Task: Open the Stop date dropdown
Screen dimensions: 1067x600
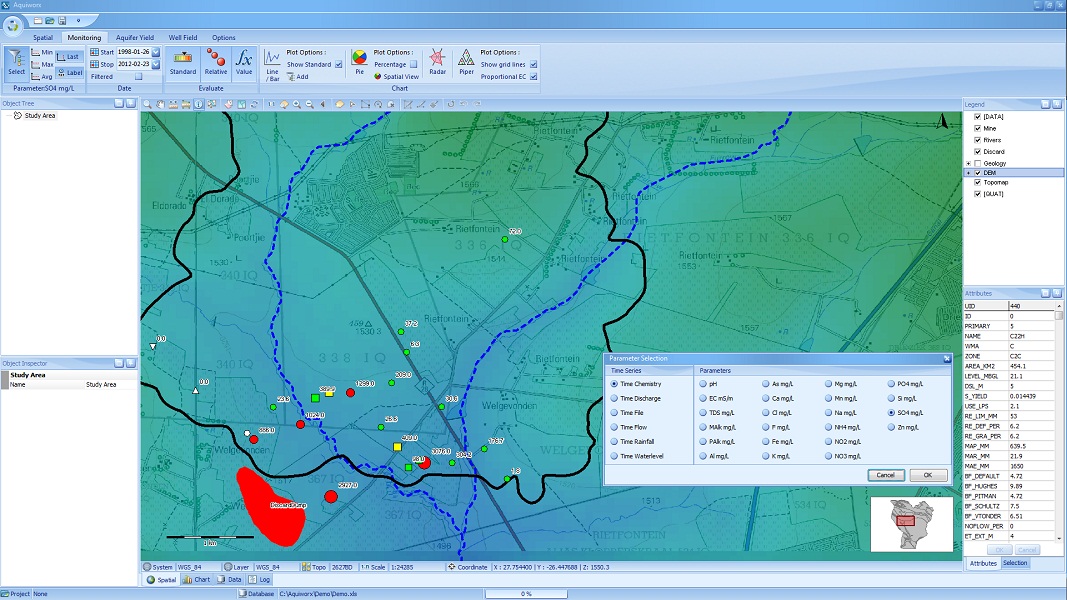Action: pos(156,64)
